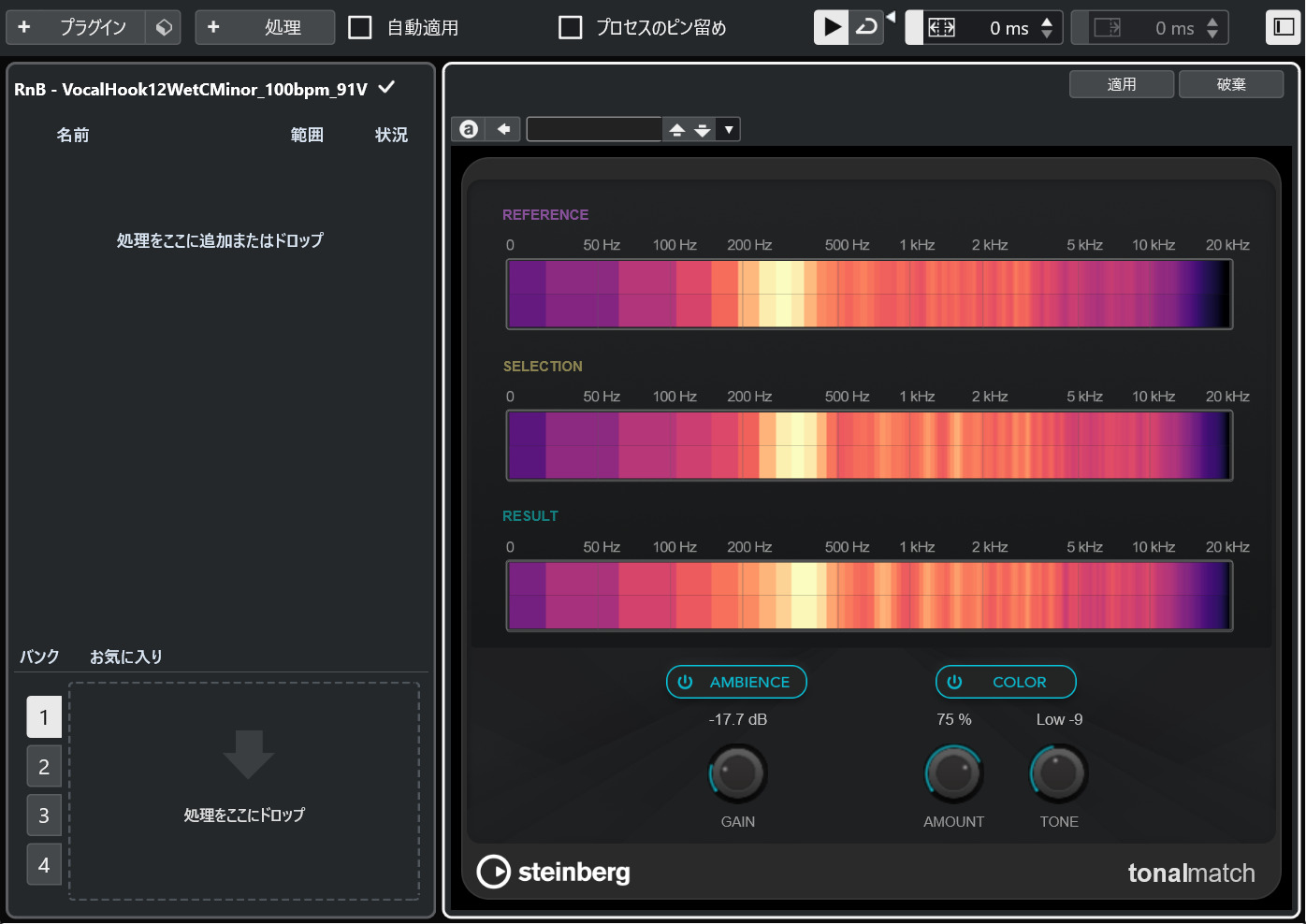Click the TONE knob
This screenshot has width=1306, height=924.
(1059, 773)
